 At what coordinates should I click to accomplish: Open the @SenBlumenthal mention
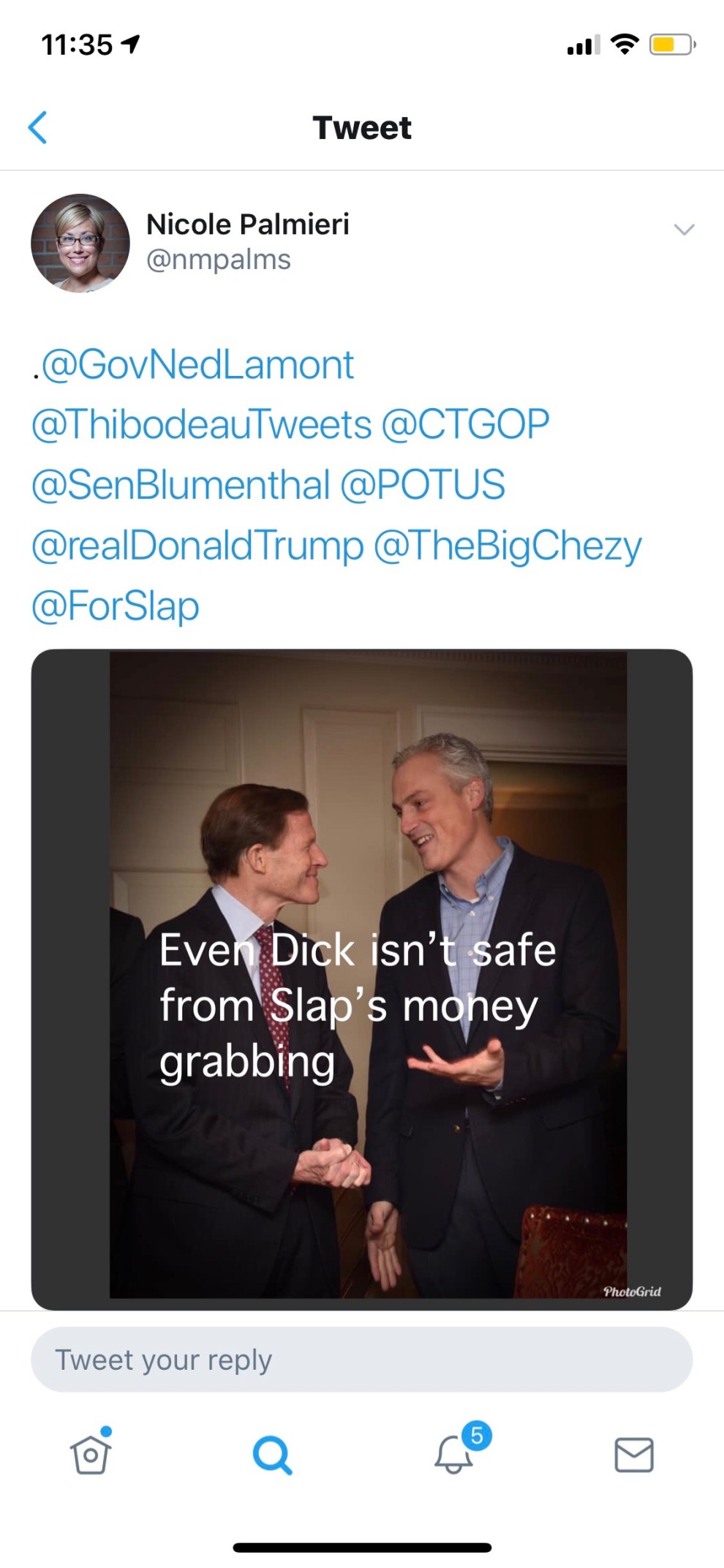click(x=181, y=485)
